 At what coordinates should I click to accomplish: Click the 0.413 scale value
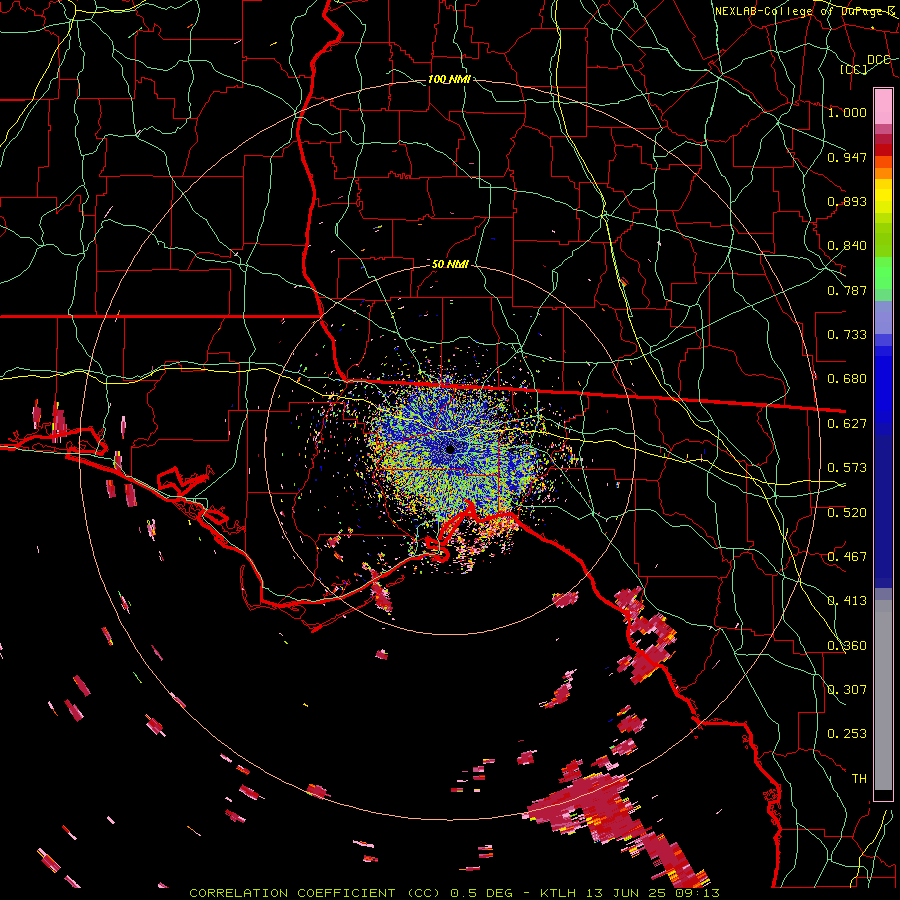(x=847, y=601)
